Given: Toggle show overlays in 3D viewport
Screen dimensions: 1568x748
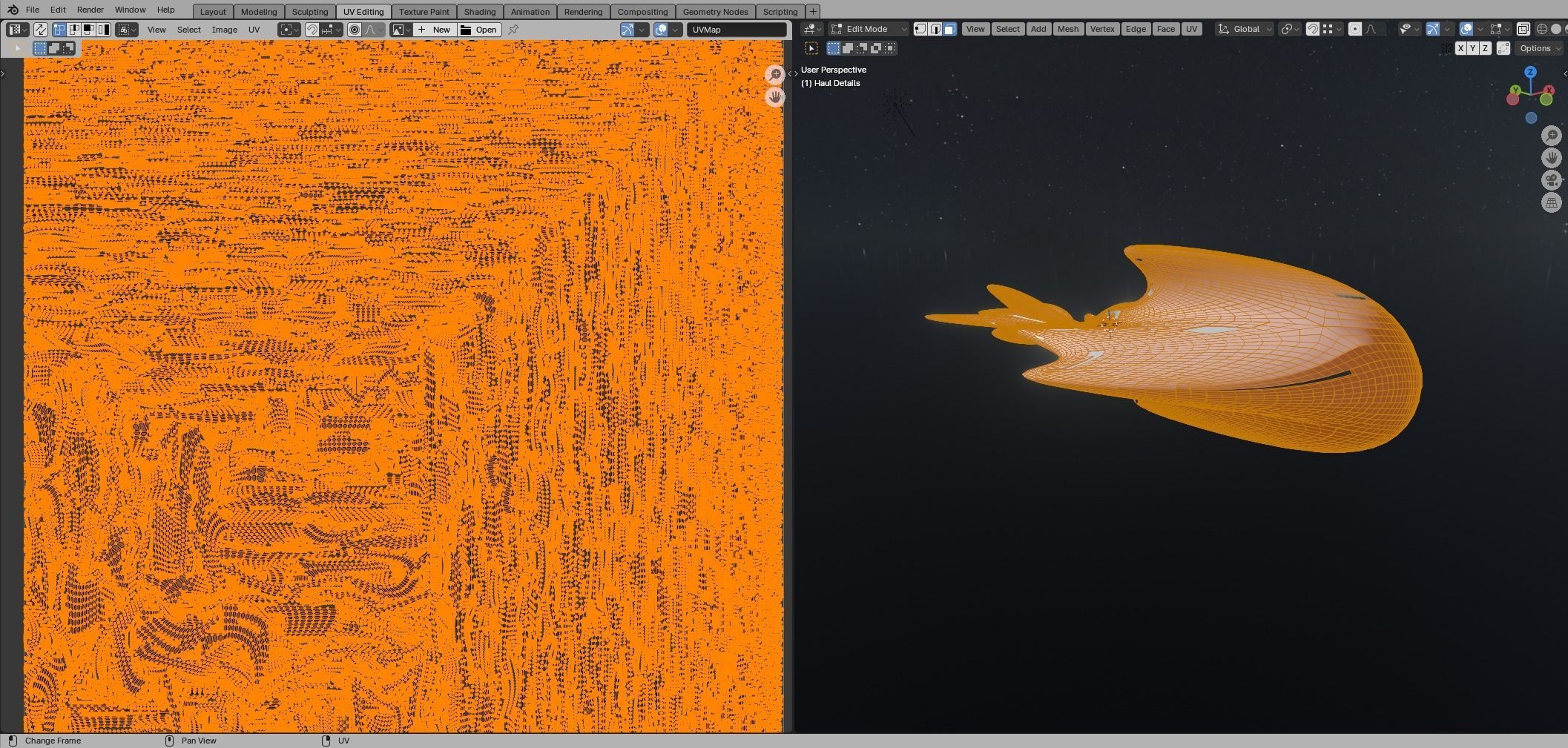Looking at the screenshot, I should [x=1466, y=29].
